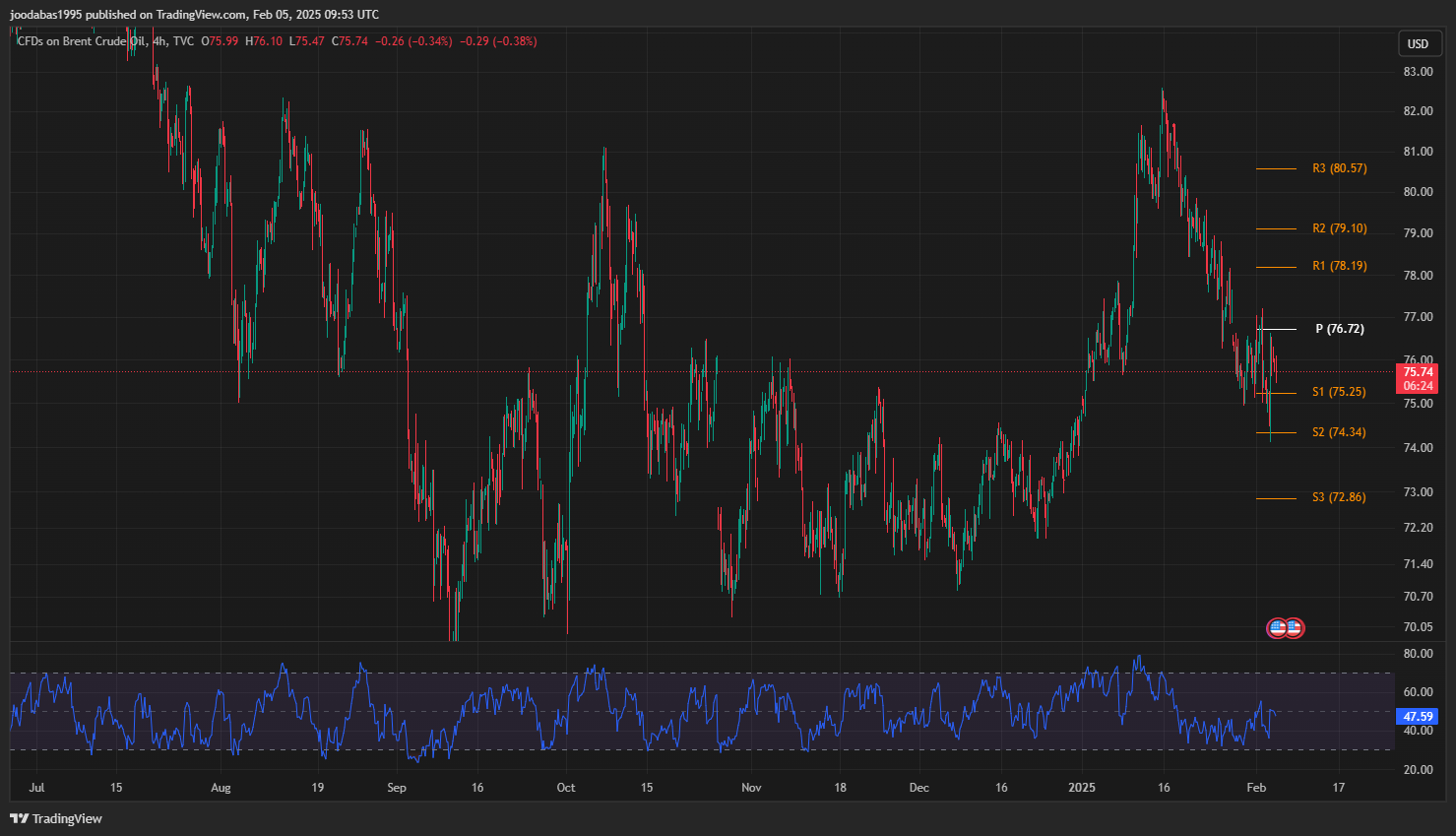Click the 17 date on time axis

tap(1339, 788)
